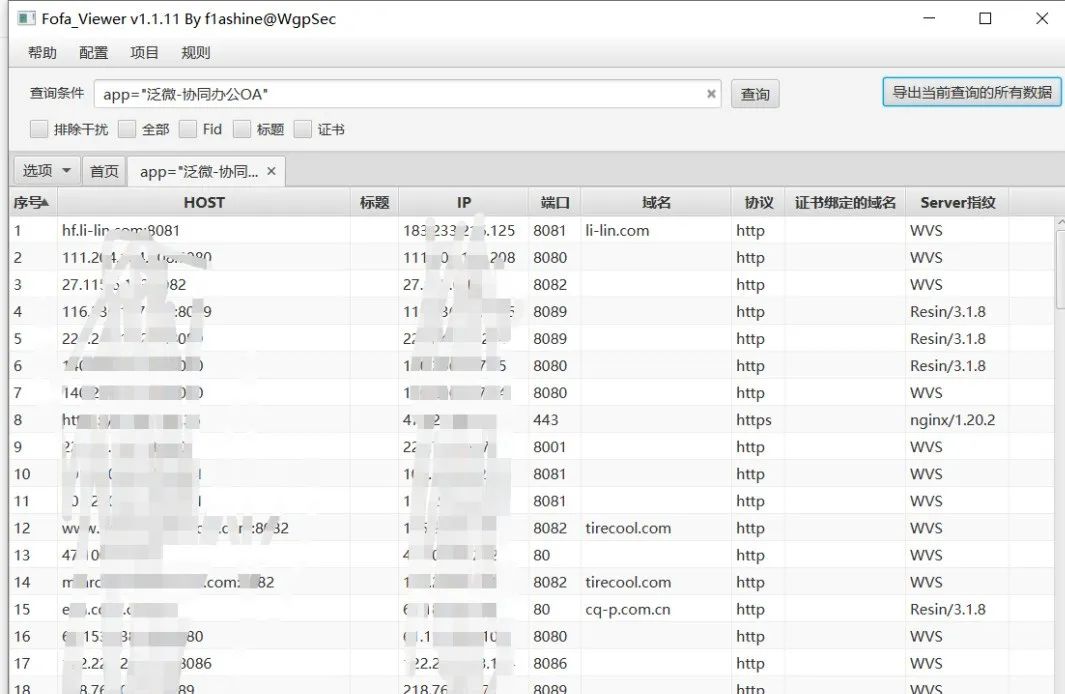Sort by the 端口 column header

(554, 202)
